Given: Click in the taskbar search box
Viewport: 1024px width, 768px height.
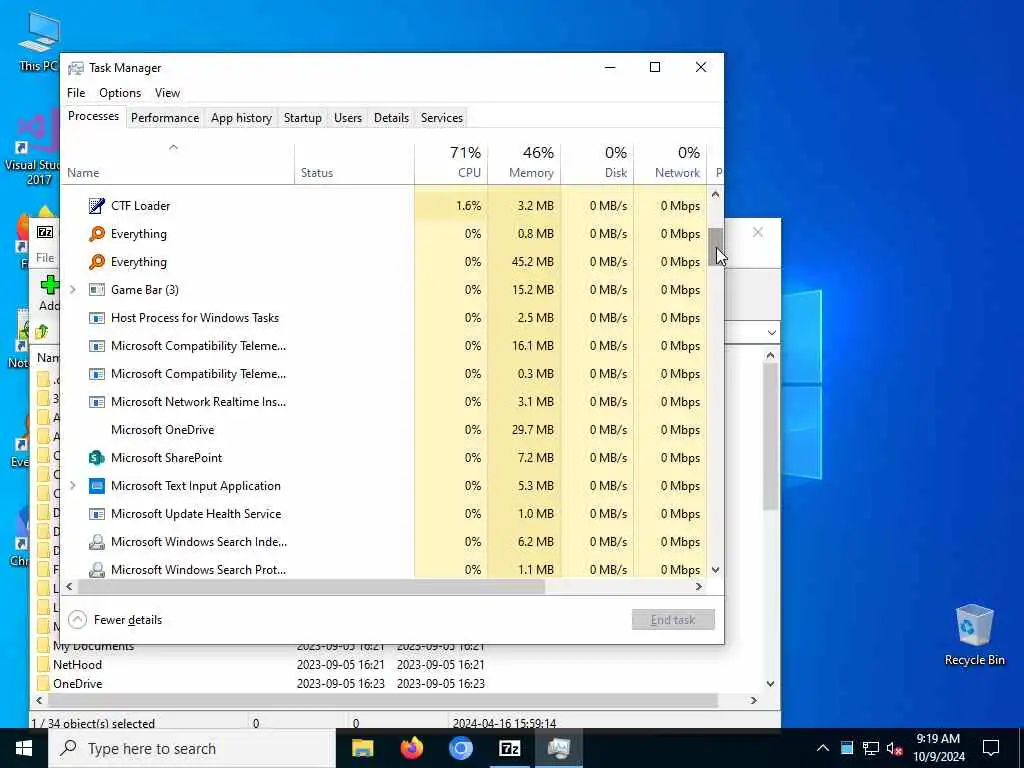Looking at the screenshot, I should (191, 748).
